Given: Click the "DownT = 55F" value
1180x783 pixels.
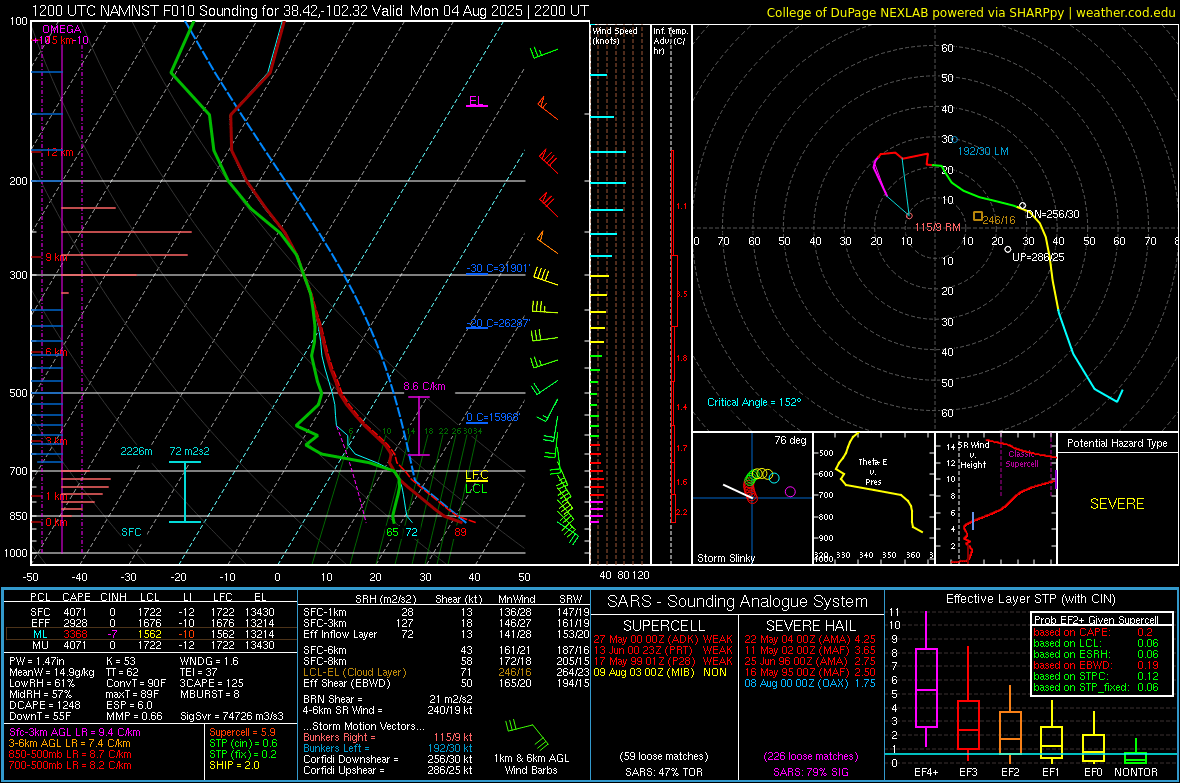Looking at the screenshot, I should click(x=39, y=717).
